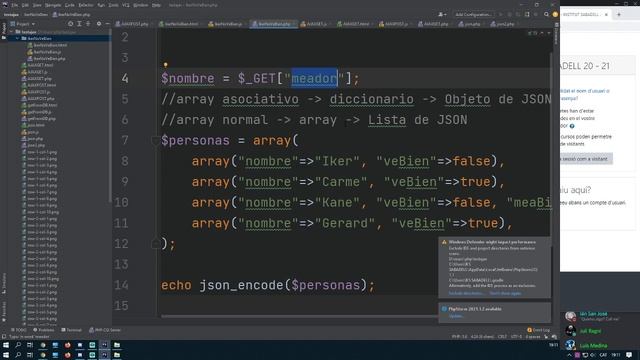Click CRLF line separator in status bar
Viewport: 640px width, 360px height.
[502, 337]
